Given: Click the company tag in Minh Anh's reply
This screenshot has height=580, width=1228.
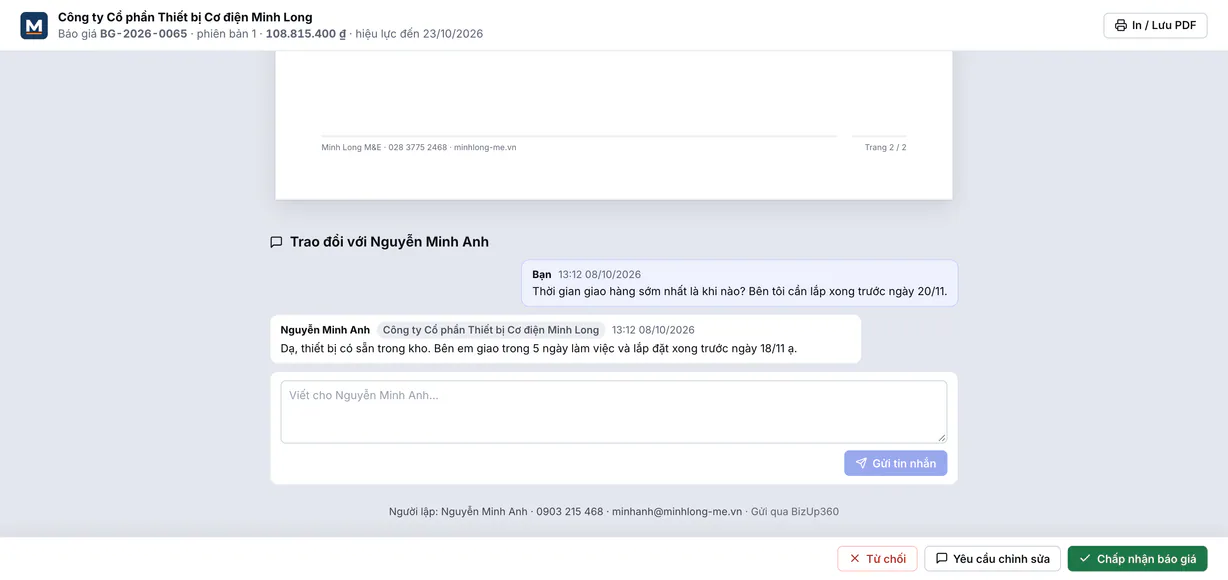Looking at the screenshot, I should coord(491,330).
